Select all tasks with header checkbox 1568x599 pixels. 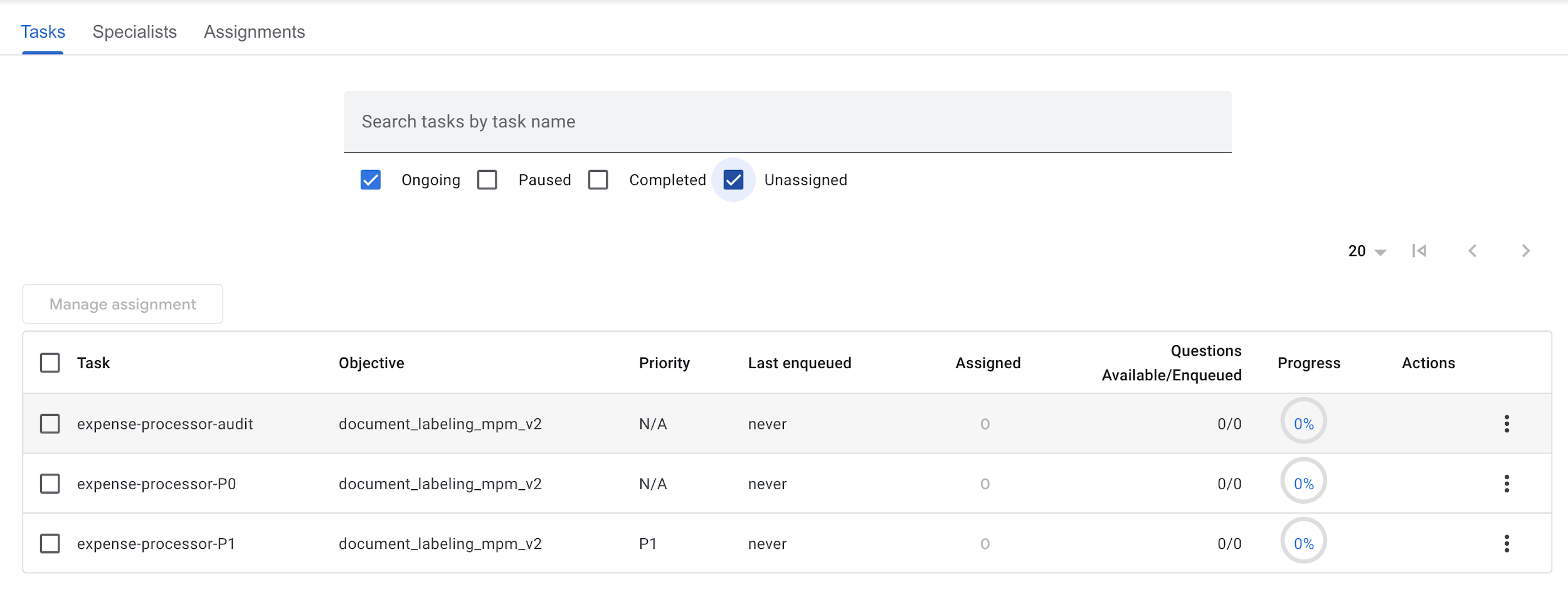tap(50, 363)
